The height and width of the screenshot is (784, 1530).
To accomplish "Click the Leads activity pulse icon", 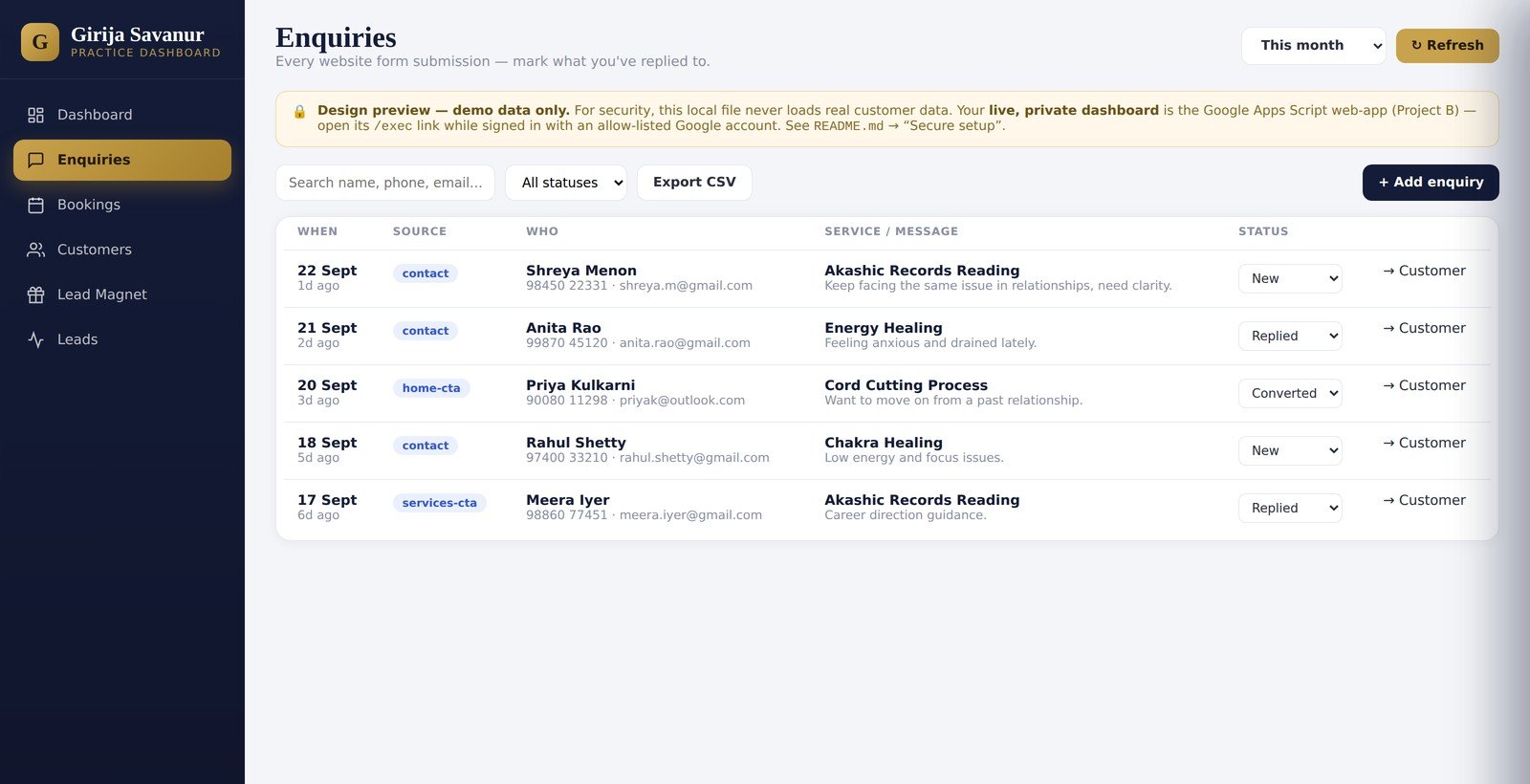I will 35,339.
